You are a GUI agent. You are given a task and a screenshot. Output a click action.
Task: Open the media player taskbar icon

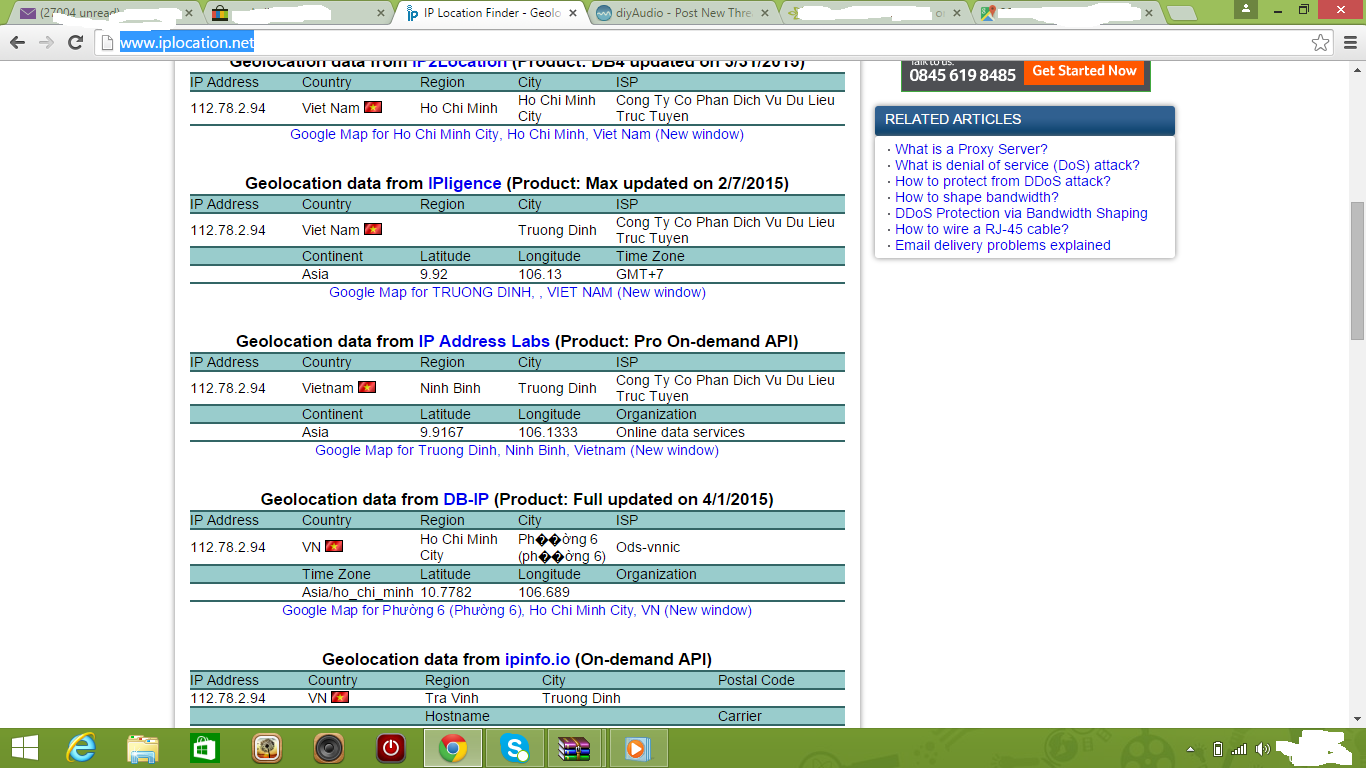(637, 748)
